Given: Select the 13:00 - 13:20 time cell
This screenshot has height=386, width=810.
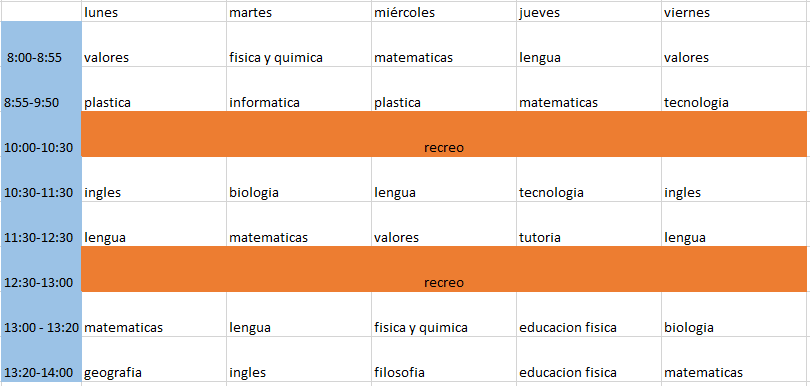Looking at the screenshot, I should pos(41,314).
